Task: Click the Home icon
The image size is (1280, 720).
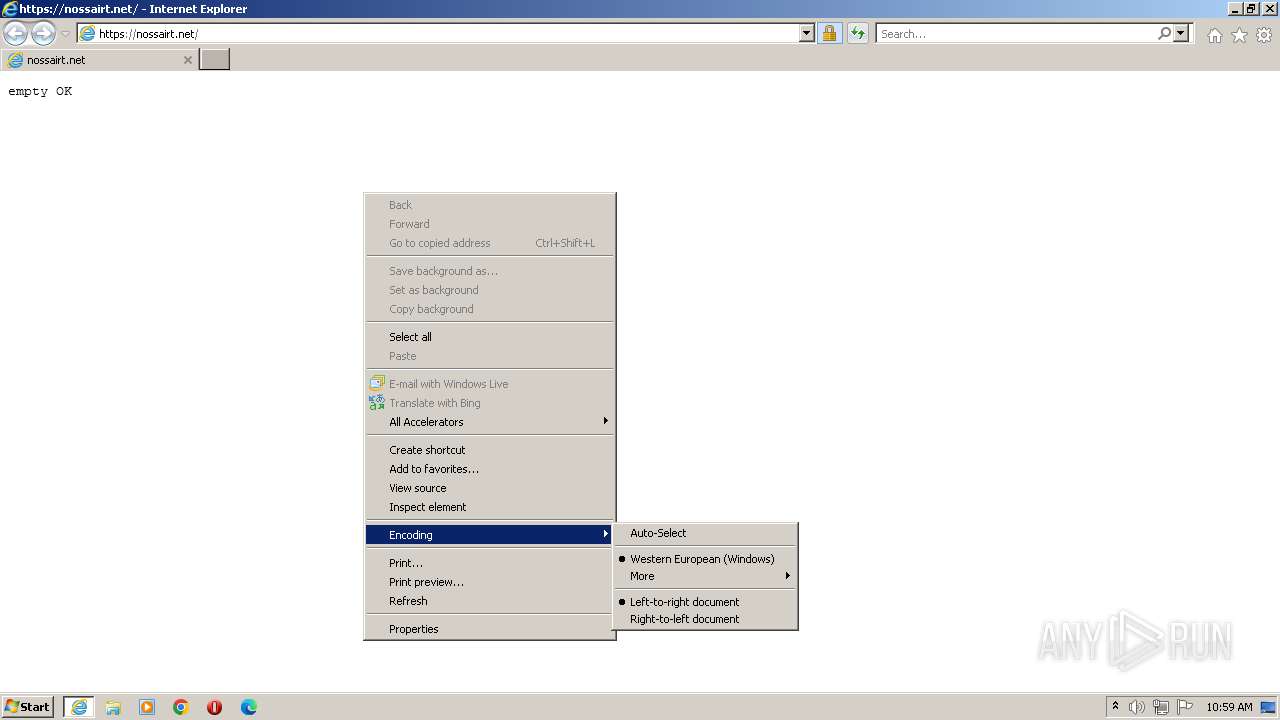Action: 1214,35
